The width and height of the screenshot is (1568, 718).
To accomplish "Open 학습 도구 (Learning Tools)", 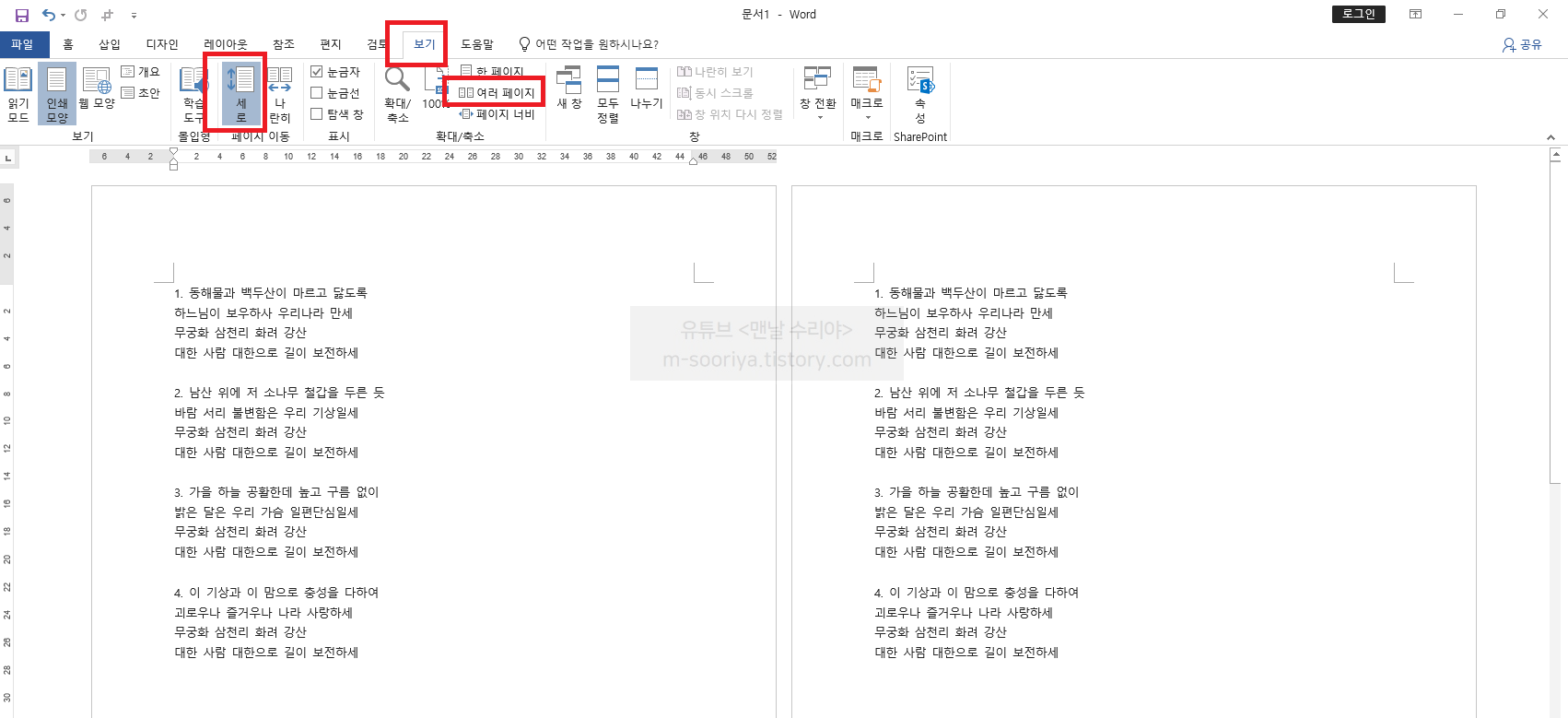I will [x=193, y=94].
